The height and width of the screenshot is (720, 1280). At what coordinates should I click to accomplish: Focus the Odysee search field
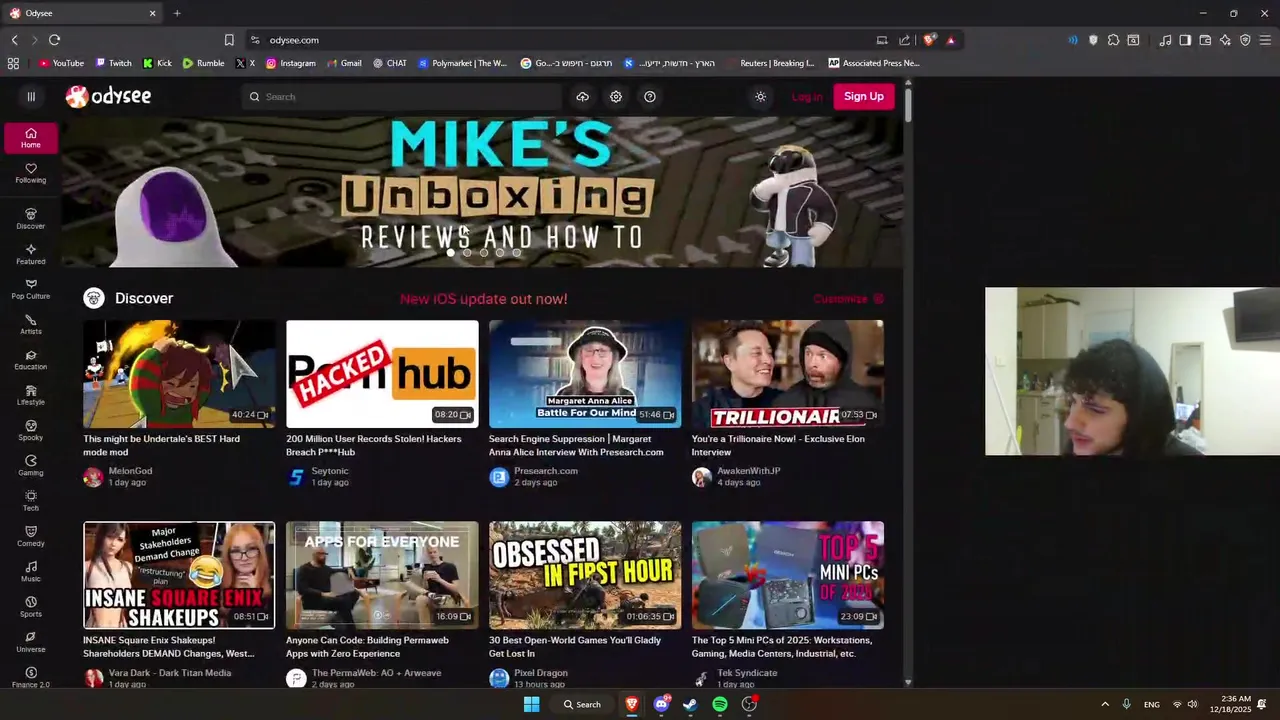[402, 97]
